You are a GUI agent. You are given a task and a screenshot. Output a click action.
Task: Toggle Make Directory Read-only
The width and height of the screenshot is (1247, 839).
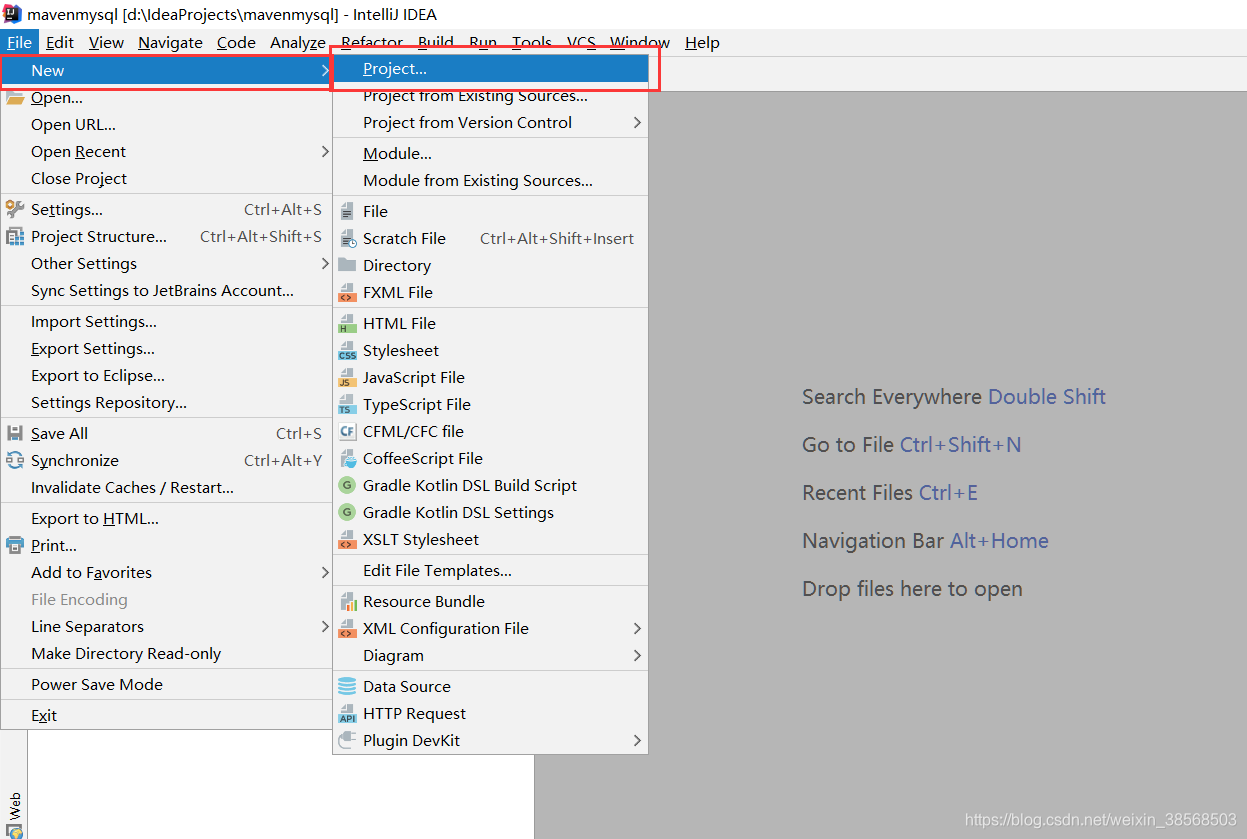[166, 653]
